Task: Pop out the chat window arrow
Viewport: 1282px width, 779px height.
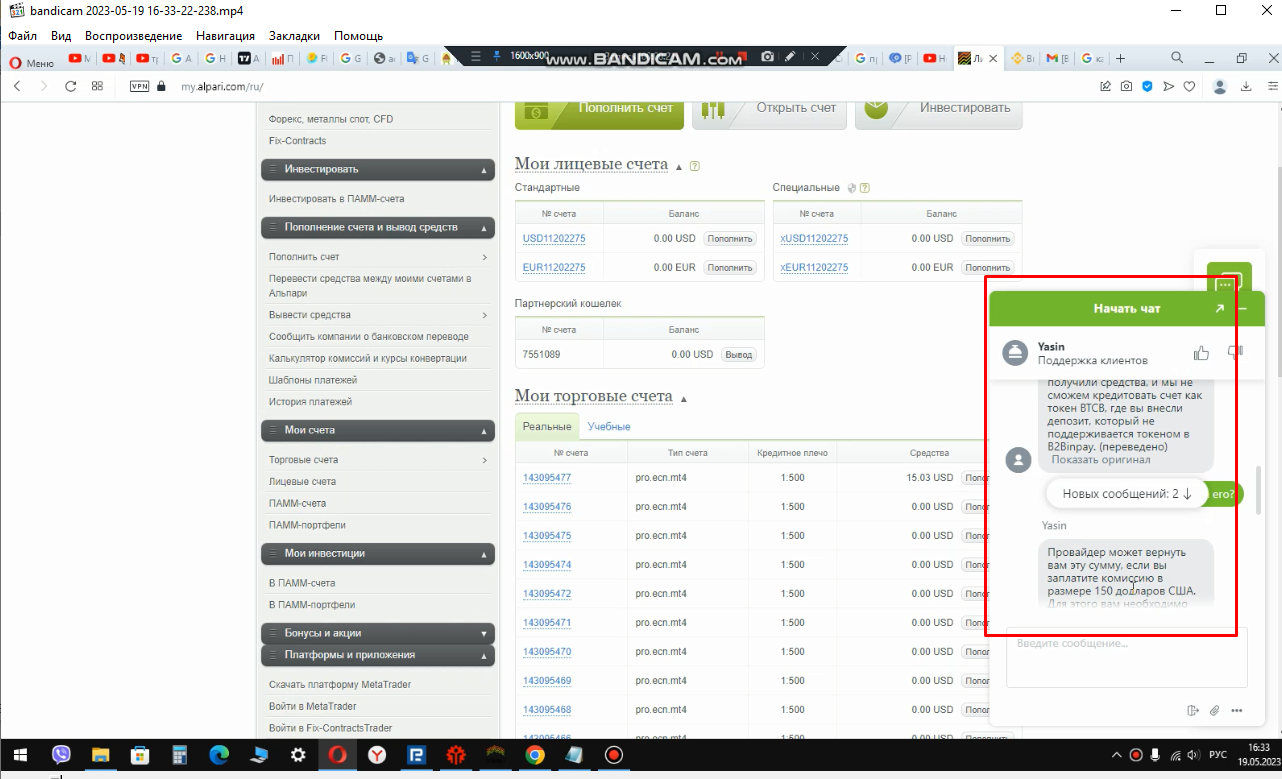Action: click(1219, 308)
